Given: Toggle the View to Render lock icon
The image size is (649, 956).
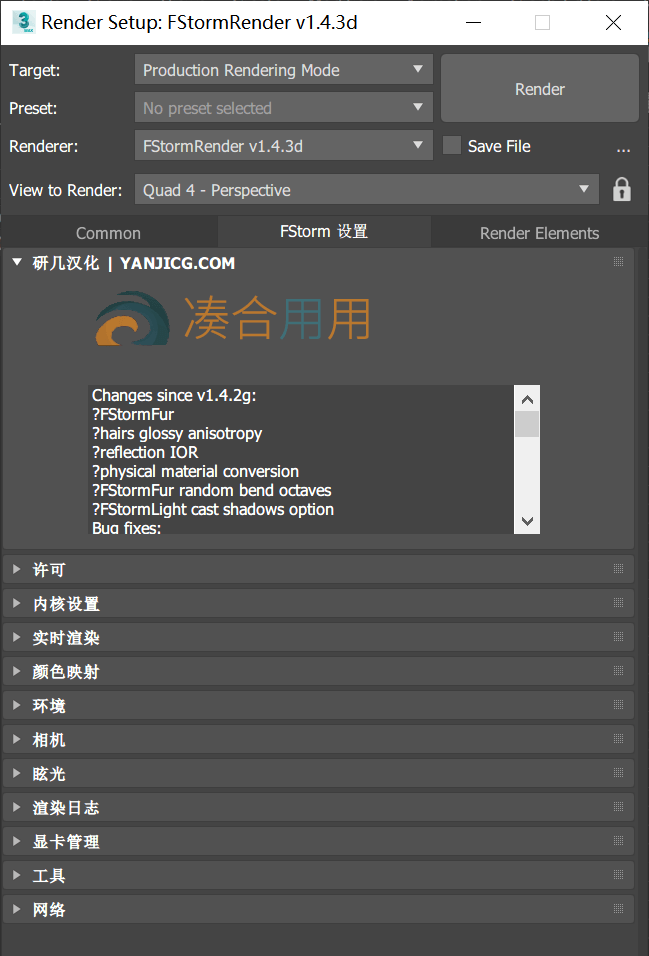Looking at the screenshot, I should [x=622, y=190].
